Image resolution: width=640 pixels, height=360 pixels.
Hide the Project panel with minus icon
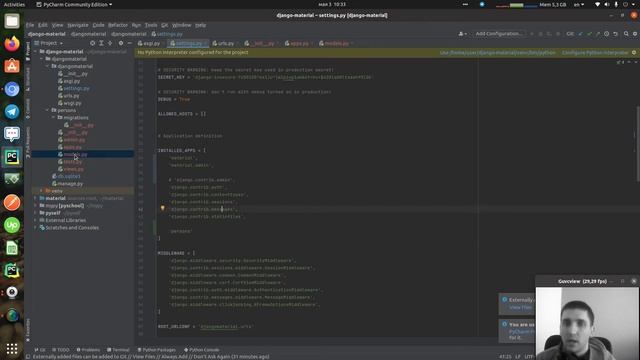tap(130, 43)
